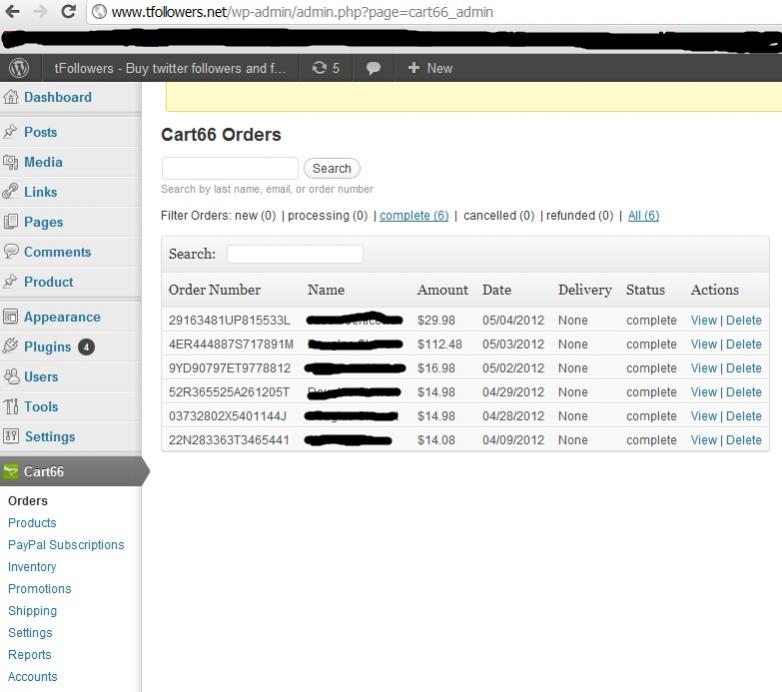Click the tFollowers site title in admin bar

170,68
